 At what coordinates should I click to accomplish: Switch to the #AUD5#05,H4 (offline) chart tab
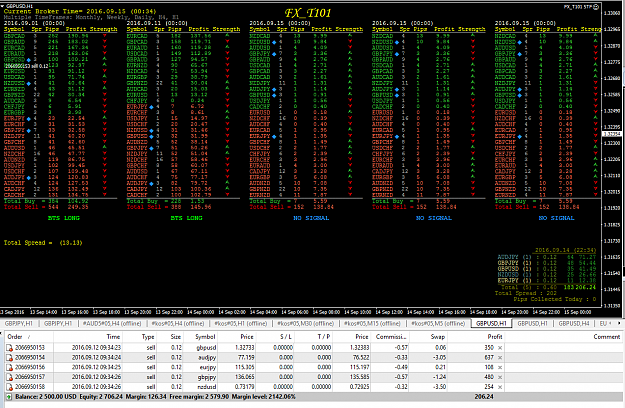(112, 324)
